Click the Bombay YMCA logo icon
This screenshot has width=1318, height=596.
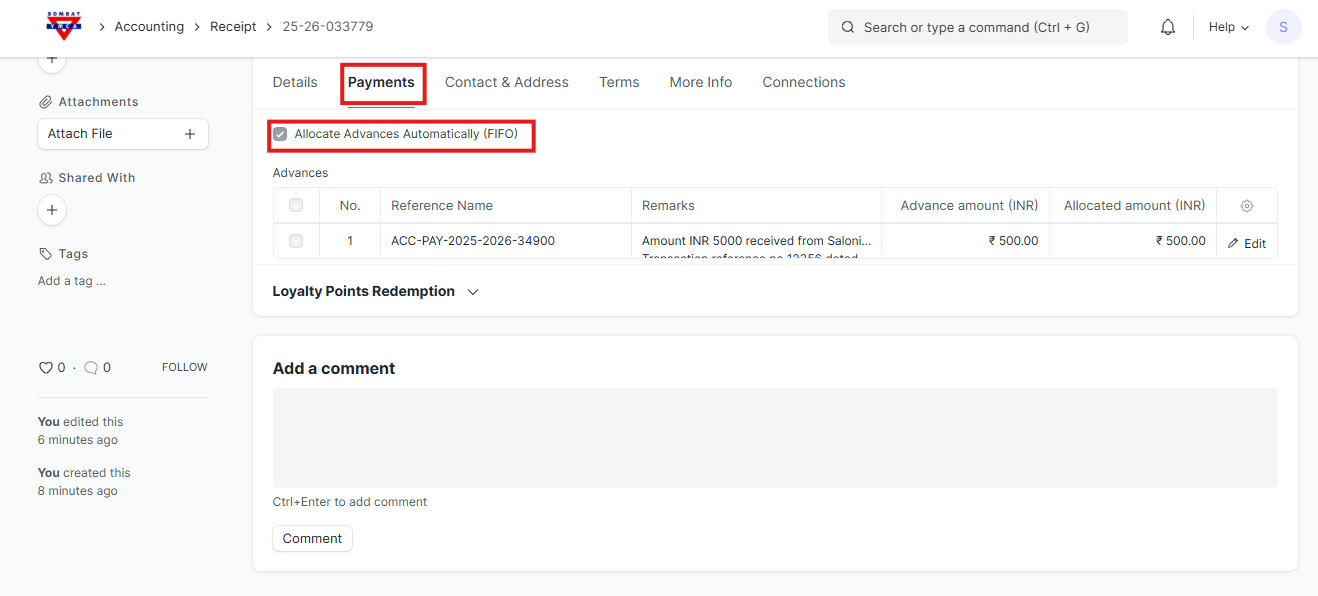coord(64,27)
